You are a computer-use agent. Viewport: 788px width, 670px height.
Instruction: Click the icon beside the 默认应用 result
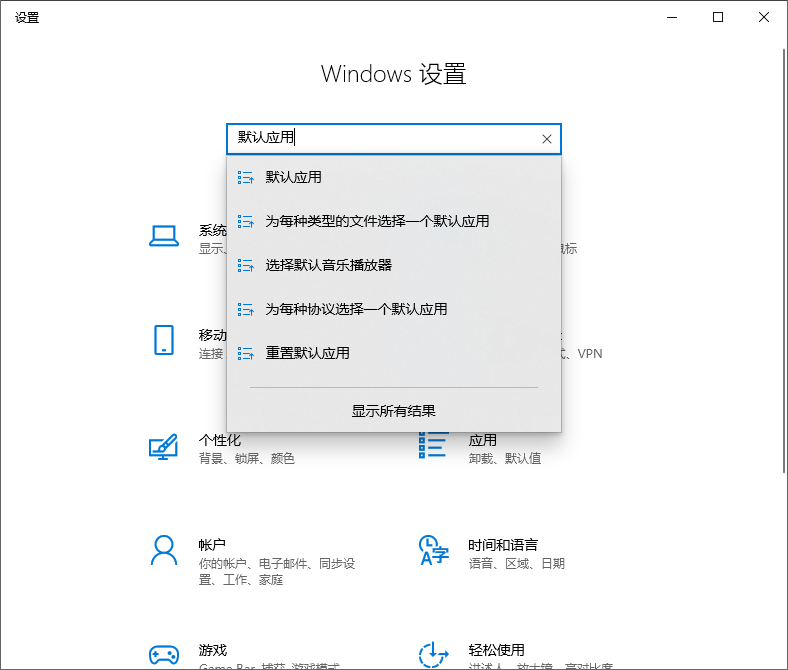(x=246, y=177)
